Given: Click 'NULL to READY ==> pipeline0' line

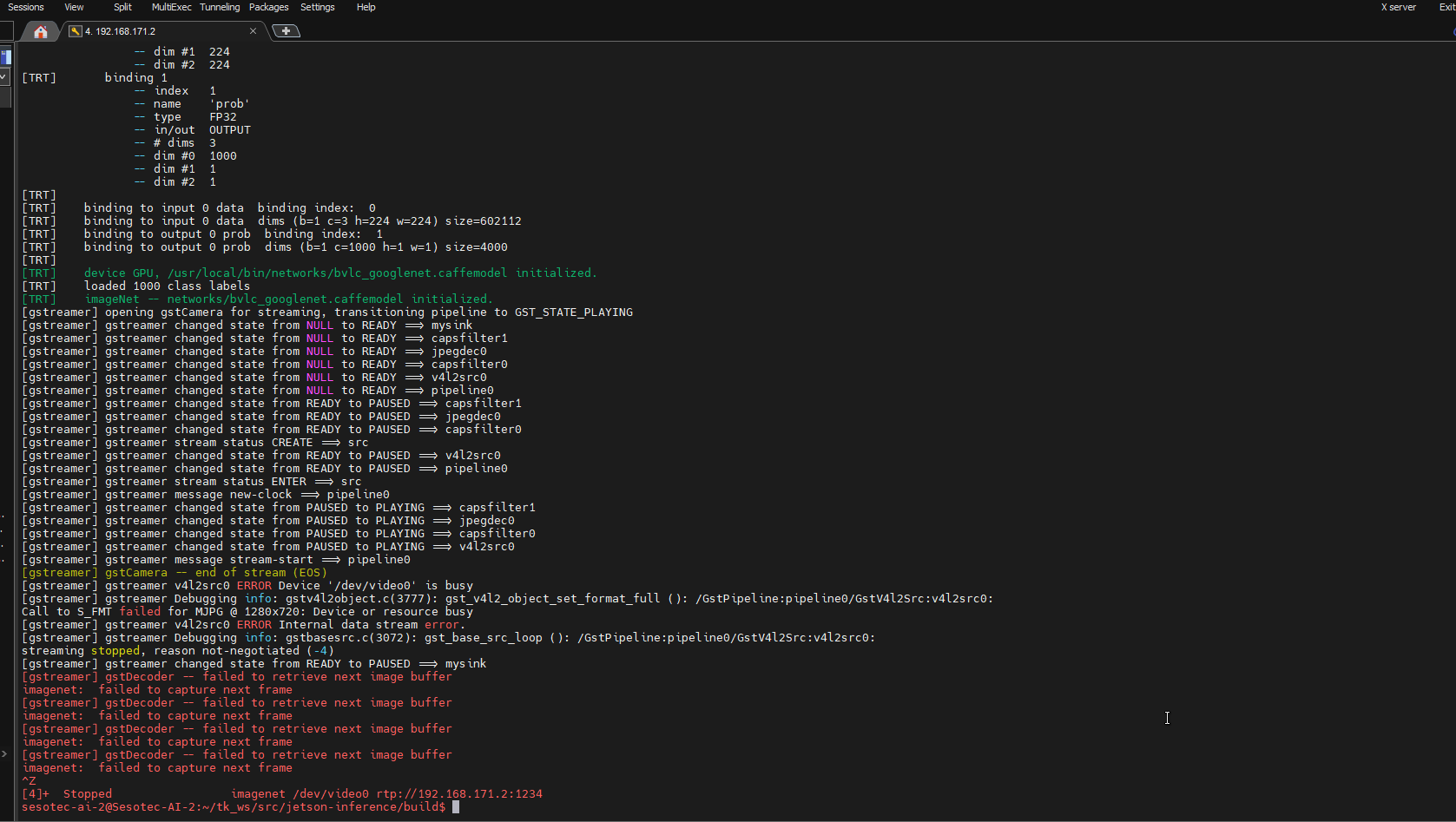Looking at the screenshot, I should click(258, 391).
